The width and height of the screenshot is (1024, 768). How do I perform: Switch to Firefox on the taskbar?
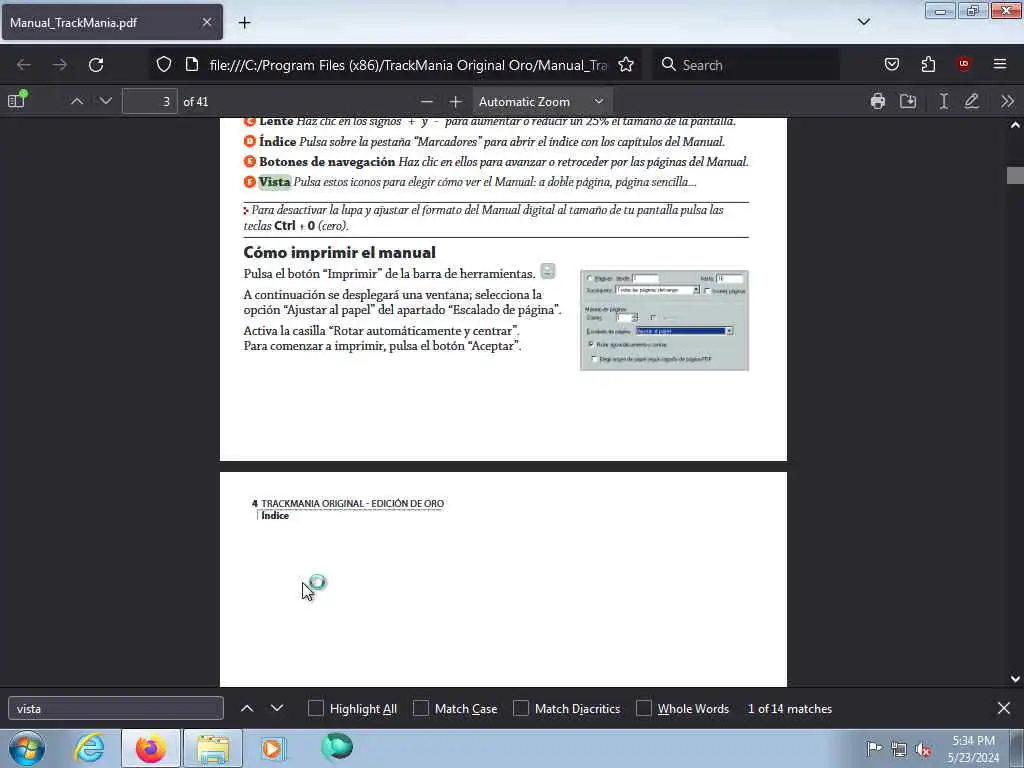click(x=150, y=748)
